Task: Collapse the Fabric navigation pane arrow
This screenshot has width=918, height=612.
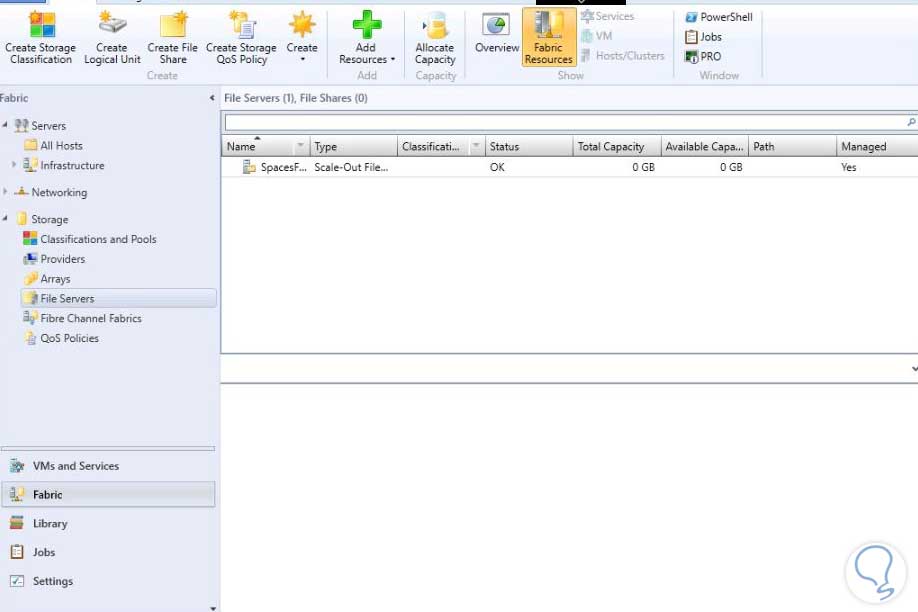Action: 212,98
